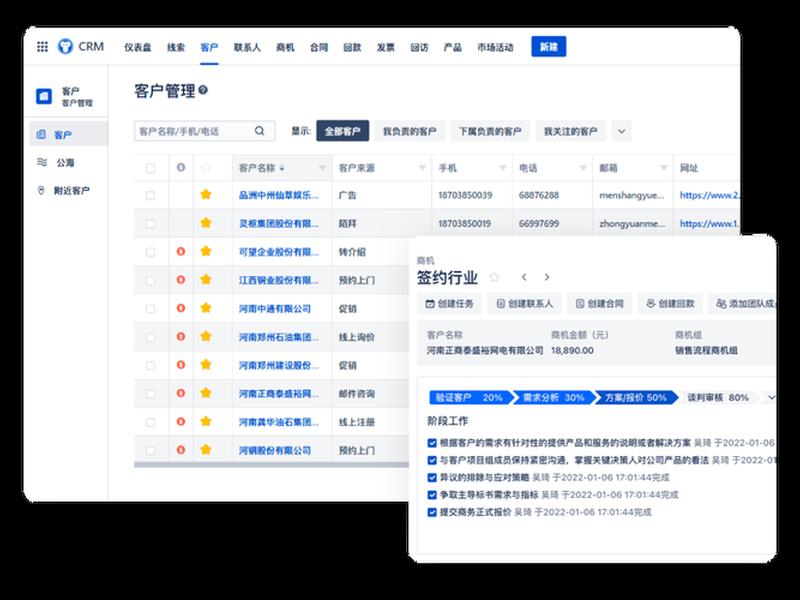This screenshot has height=600, width=800.
Task: Toggle star for 河南中通有限公司 row
Action: pos(206,308)
